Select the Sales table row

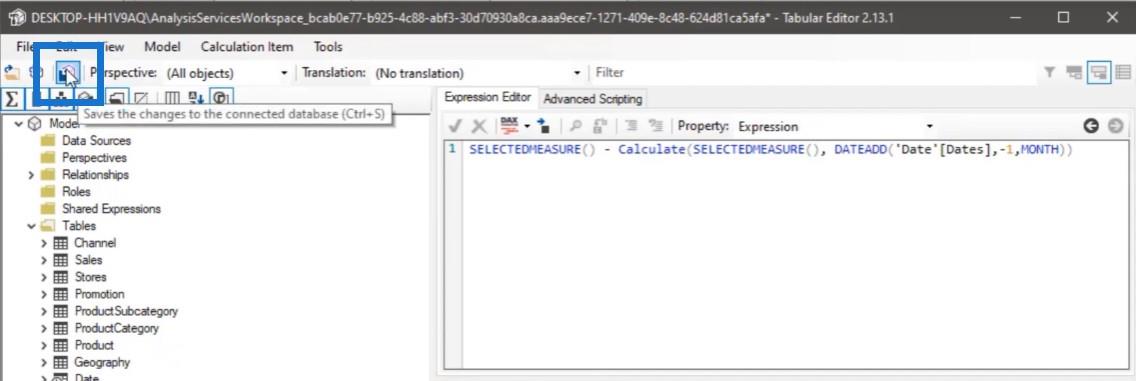(88, 260)
